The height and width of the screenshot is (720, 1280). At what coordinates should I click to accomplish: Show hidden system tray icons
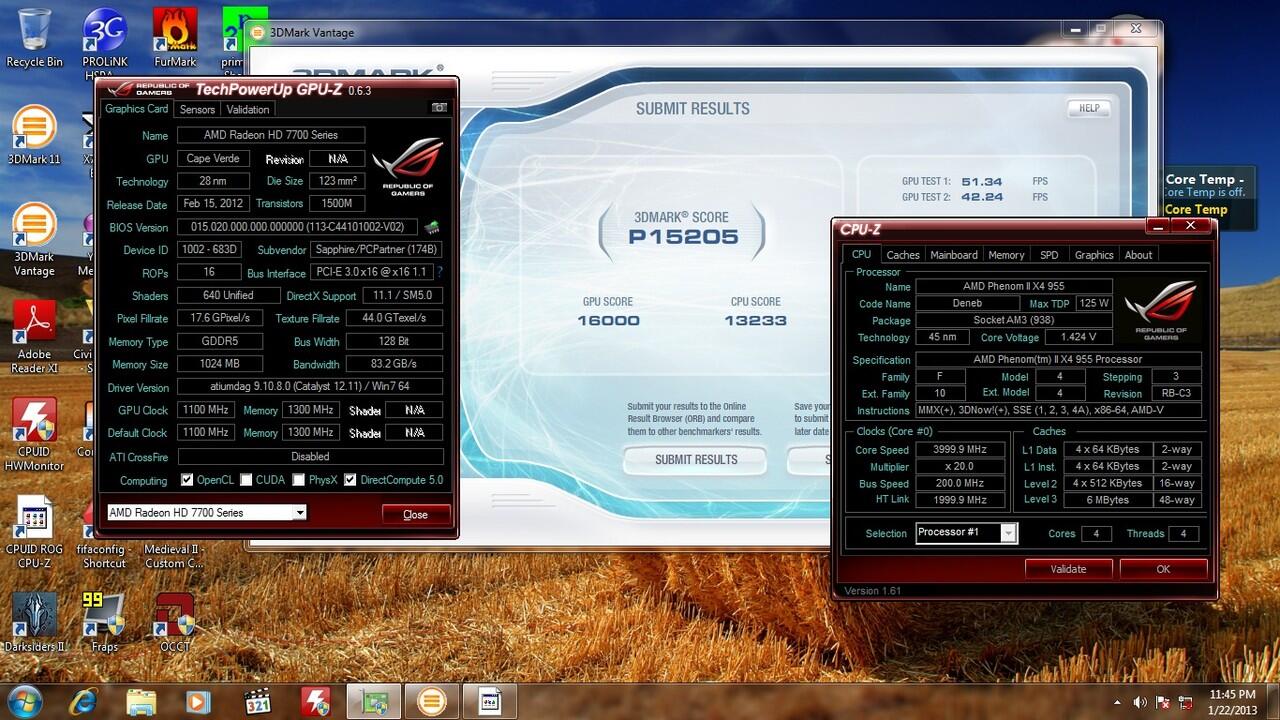[1117, 702]
